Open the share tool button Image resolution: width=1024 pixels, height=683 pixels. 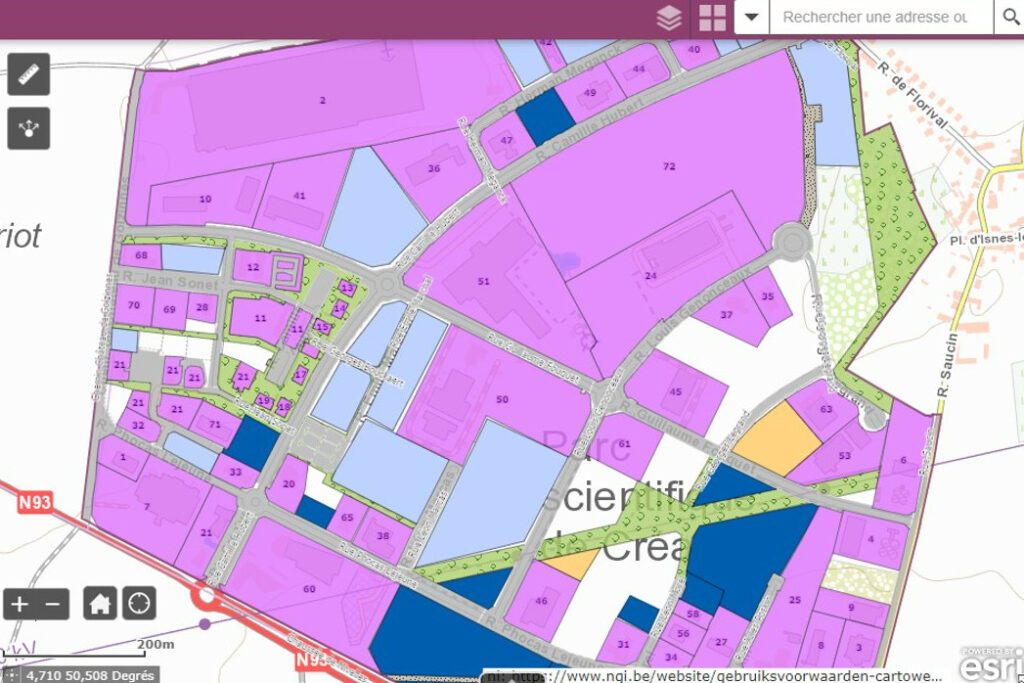tap(29, 128)
